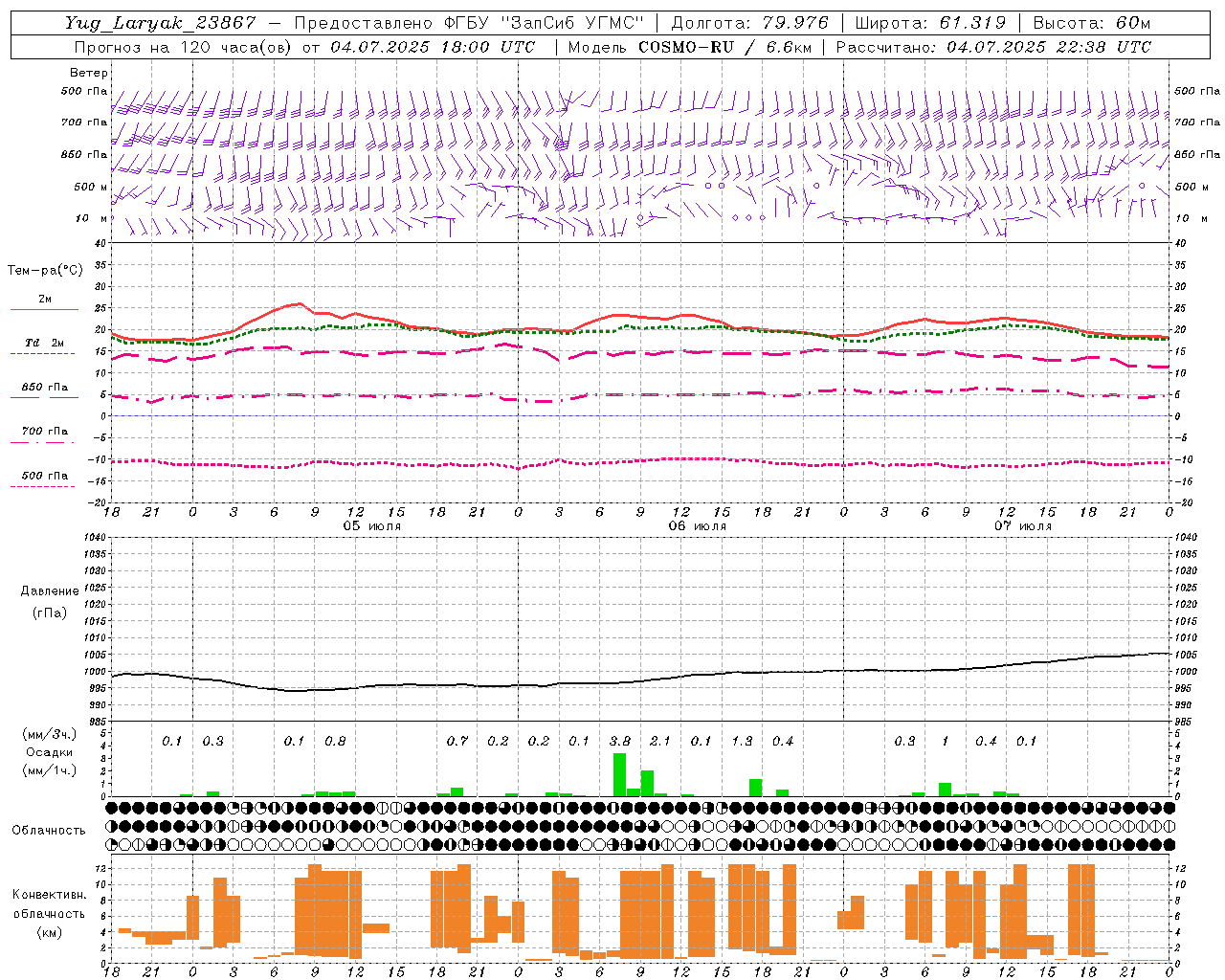Click the longitude value Долгота: 79.976
1225x980 pixels.
[x=751, y=23]
